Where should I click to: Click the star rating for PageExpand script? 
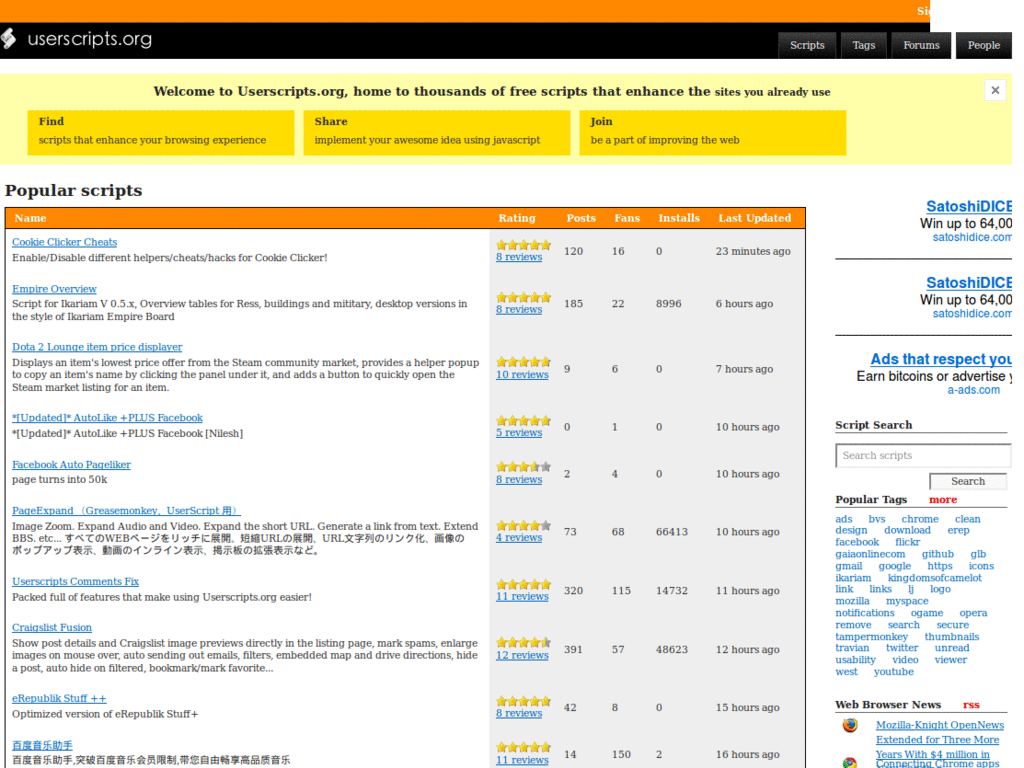[523, 525]
